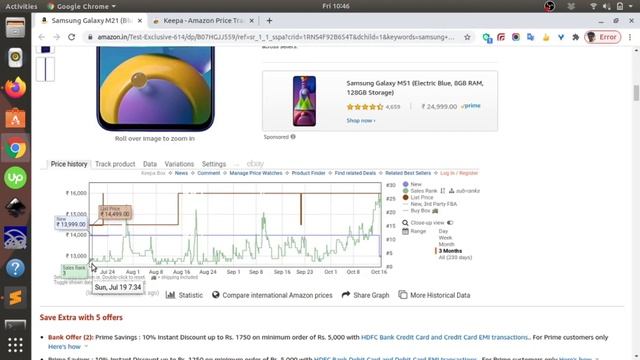Open a new browser tab
This screenshot has width=640, height=360.
(x=269, y=20)
